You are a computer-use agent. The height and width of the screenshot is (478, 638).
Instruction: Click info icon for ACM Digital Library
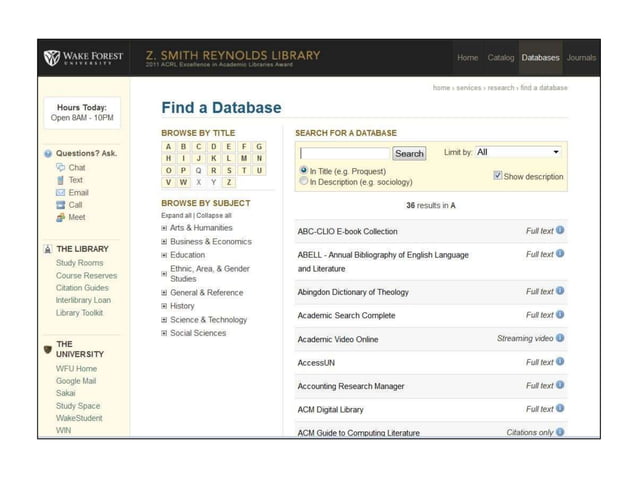point(560,408)
